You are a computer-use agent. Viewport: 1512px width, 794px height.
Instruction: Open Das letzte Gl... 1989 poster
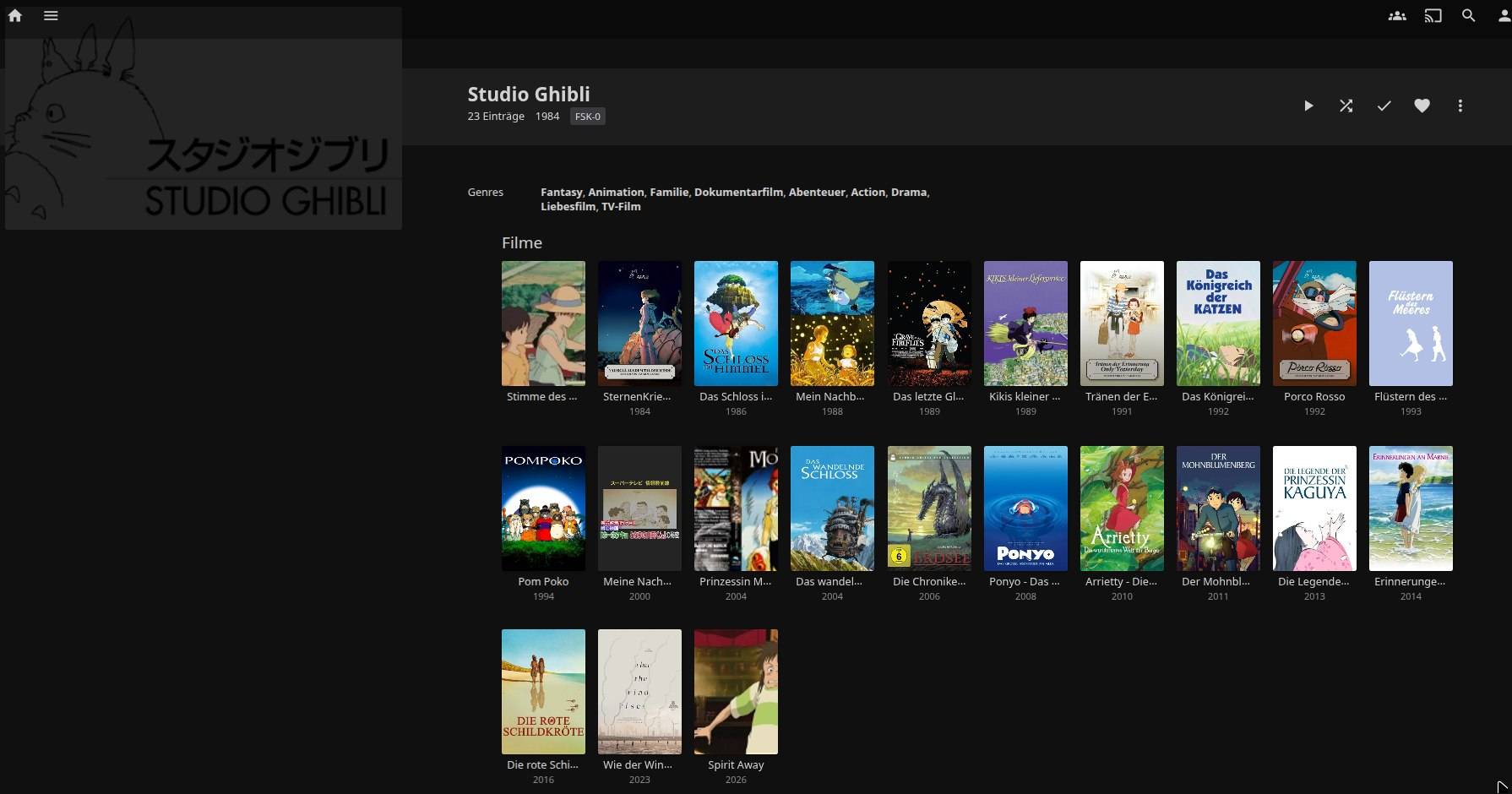tap(929, 324)
